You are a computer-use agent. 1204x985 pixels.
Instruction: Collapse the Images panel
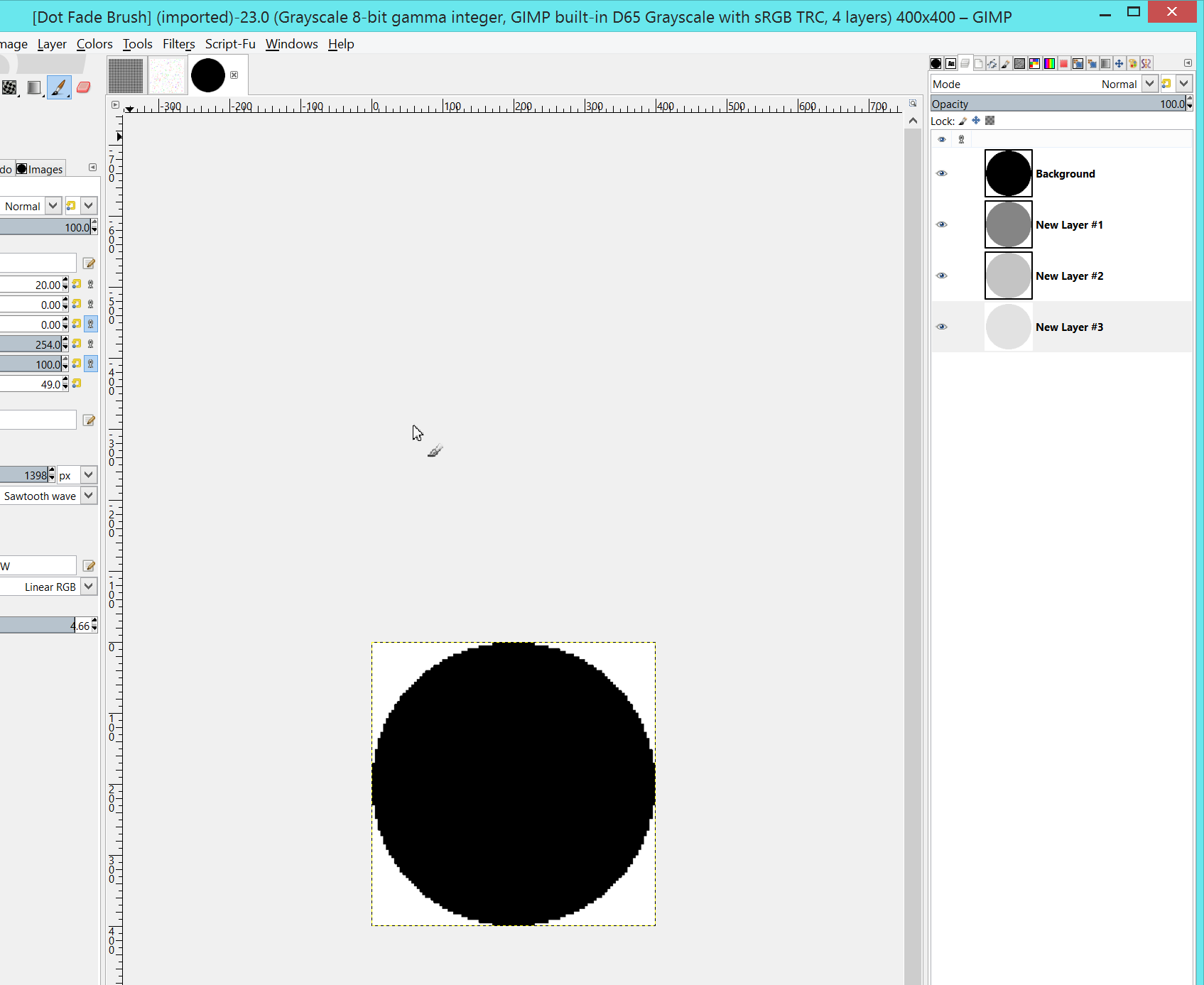coord(92,168)
